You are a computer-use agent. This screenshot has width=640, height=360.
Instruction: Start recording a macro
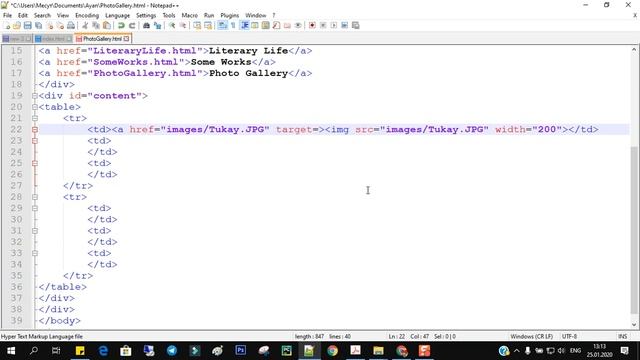click(x=312, y=25)
